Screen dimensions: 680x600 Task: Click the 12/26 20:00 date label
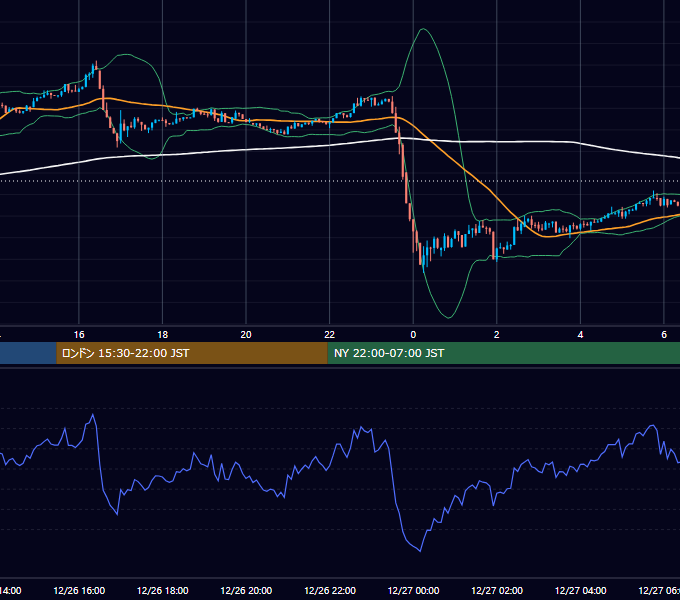click(246, 591)
